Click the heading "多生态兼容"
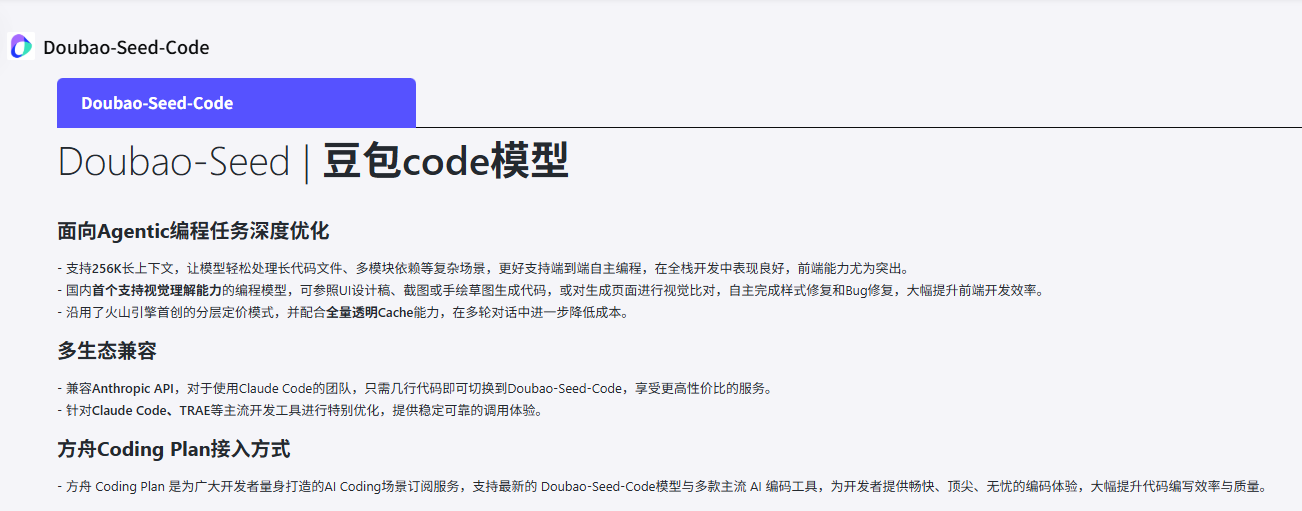Viewport: 1302px width, 511px height. (107, 350)
